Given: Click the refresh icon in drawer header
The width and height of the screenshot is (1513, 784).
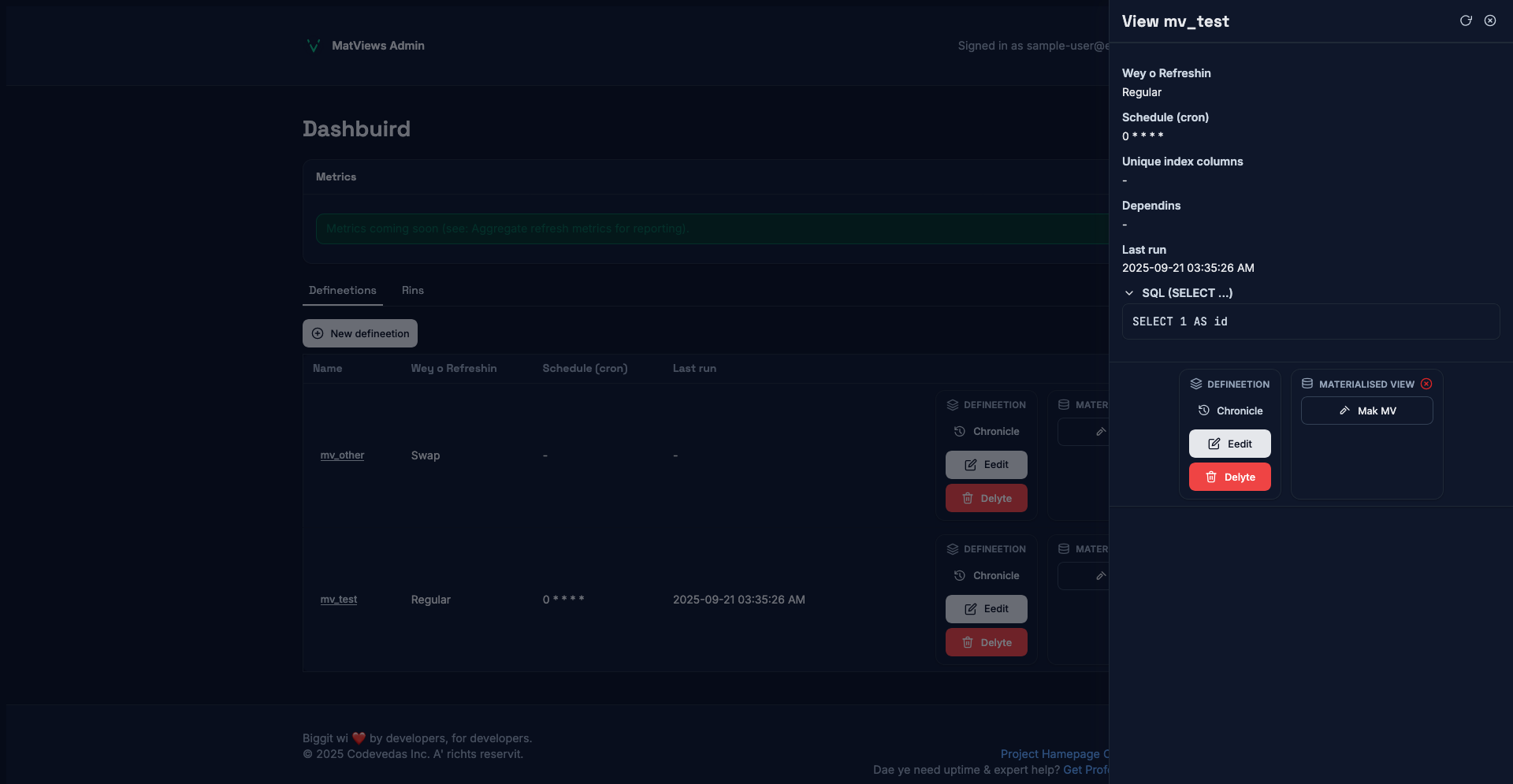Looking at the screenshot, I should [x=1466, y=20].
